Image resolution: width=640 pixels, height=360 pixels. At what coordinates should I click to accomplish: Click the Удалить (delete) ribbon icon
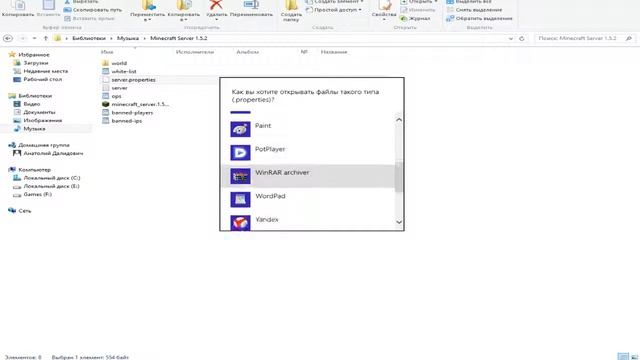tap(216, 10)
